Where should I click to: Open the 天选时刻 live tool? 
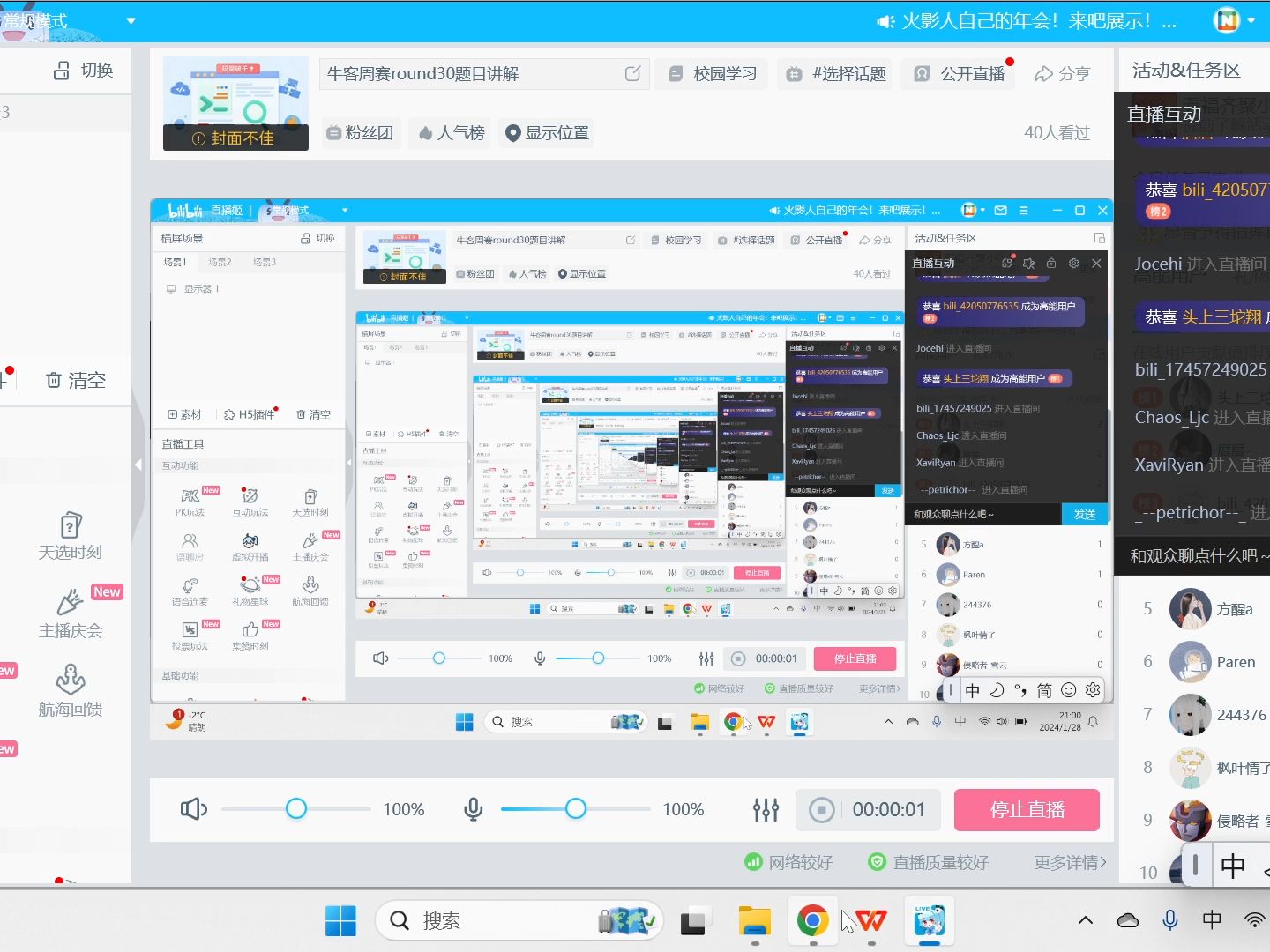tap(71, 535)
